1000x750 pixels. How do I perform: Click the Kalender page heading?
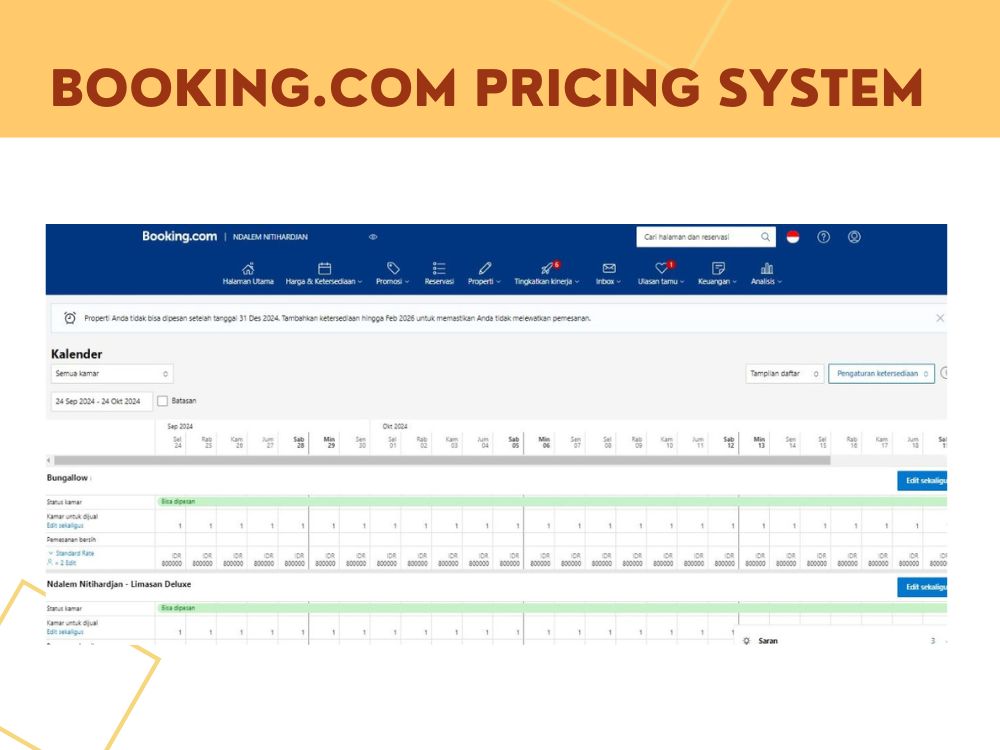coord(77,353)
